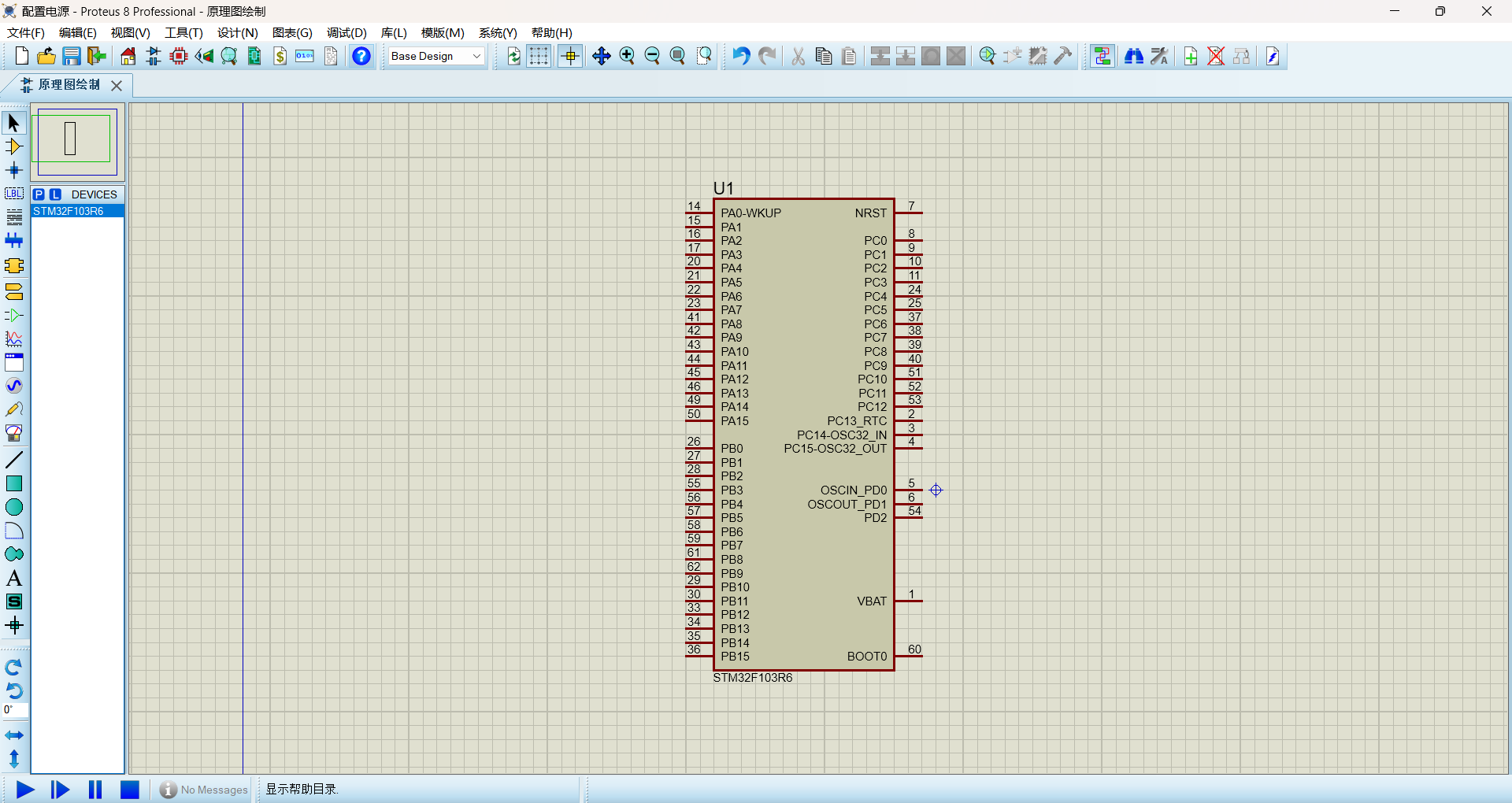The image size is (1512, 803).
Task: Select the 2D Closed Path tool
Action: coord(14,554)
